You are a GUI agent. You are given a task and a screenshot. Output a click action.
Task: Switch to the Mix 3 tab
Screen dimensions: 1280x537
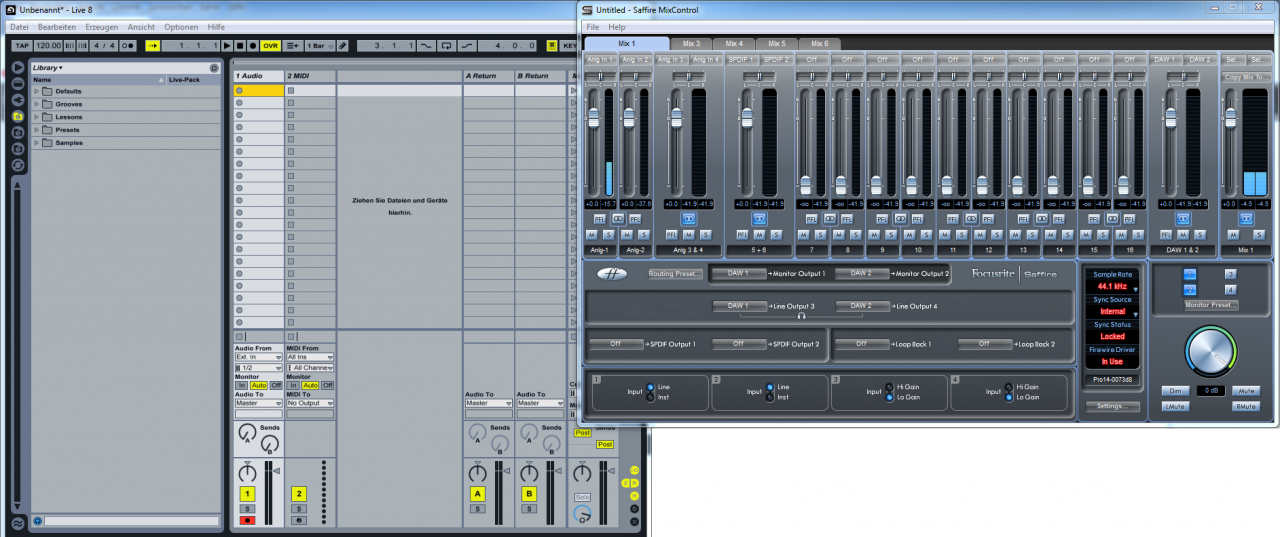tap(691, 44)
